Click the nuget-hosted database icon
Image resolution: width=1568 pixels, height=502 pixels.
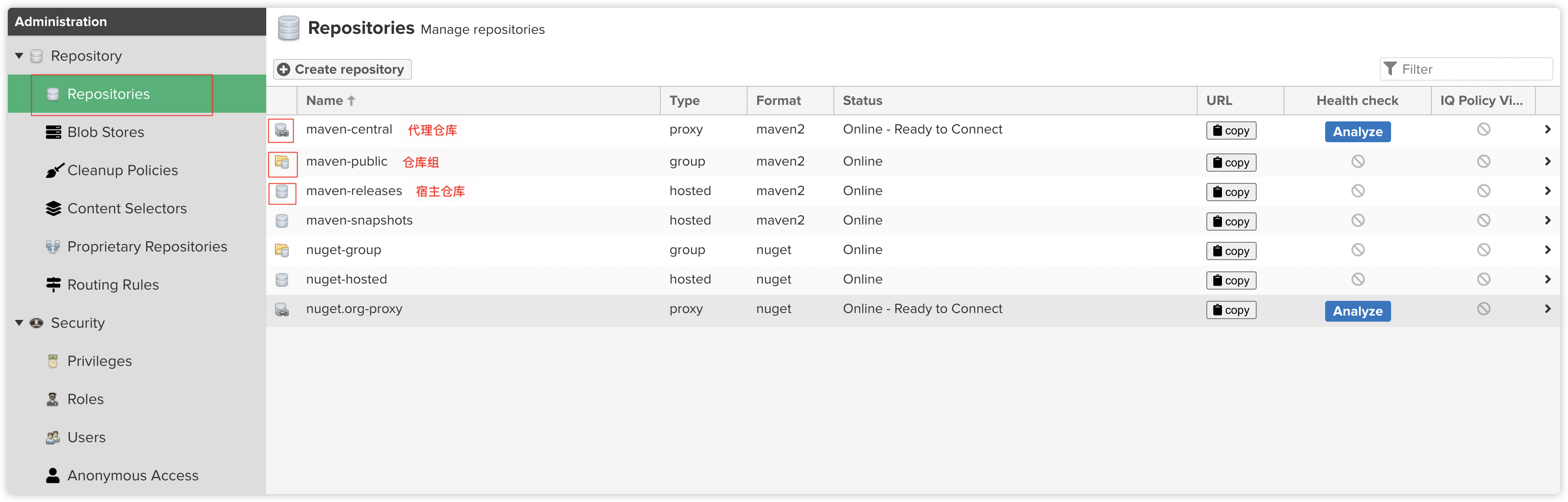(x=282, y=280)
